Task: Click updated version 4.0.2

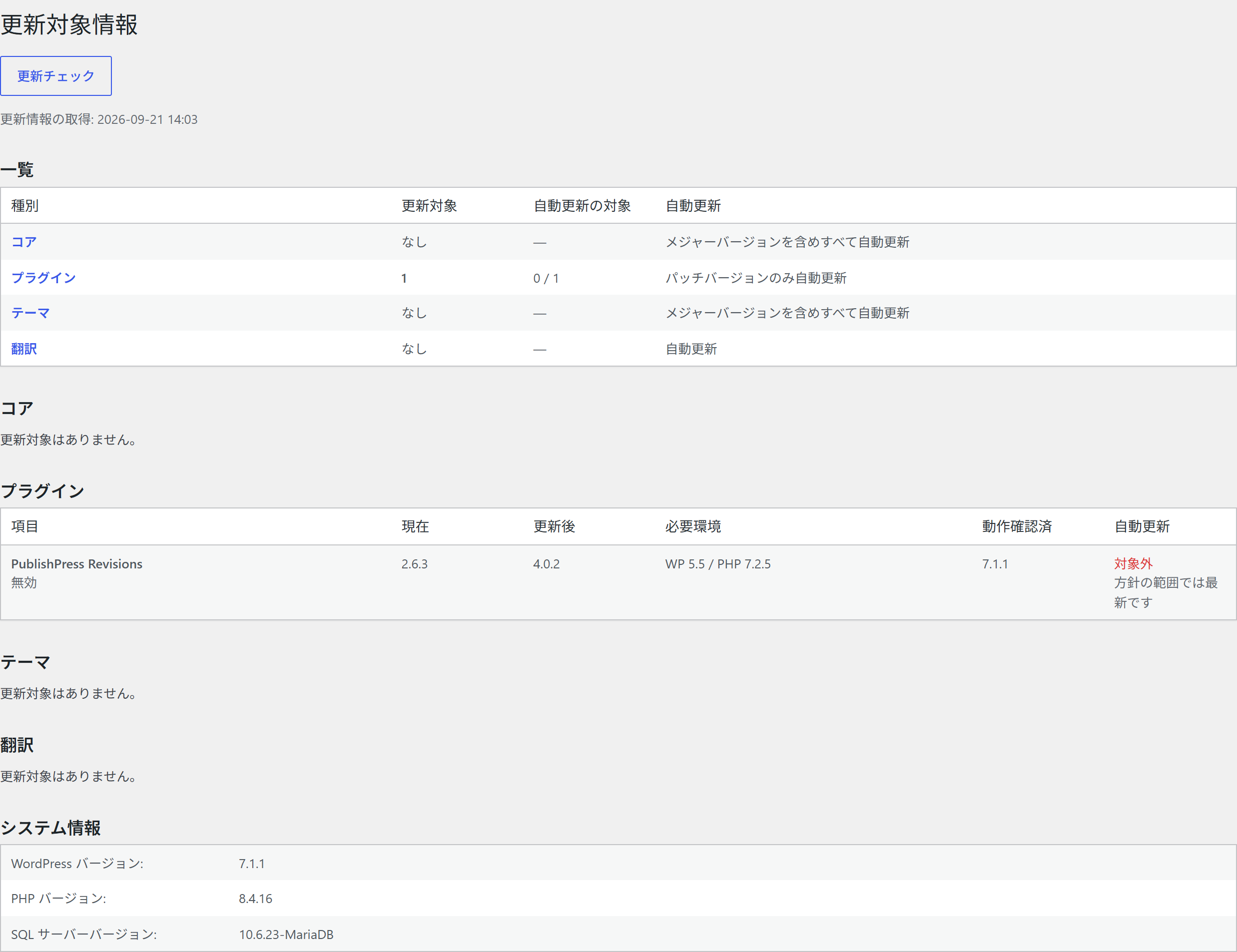Action: click(x=546, y=564)
